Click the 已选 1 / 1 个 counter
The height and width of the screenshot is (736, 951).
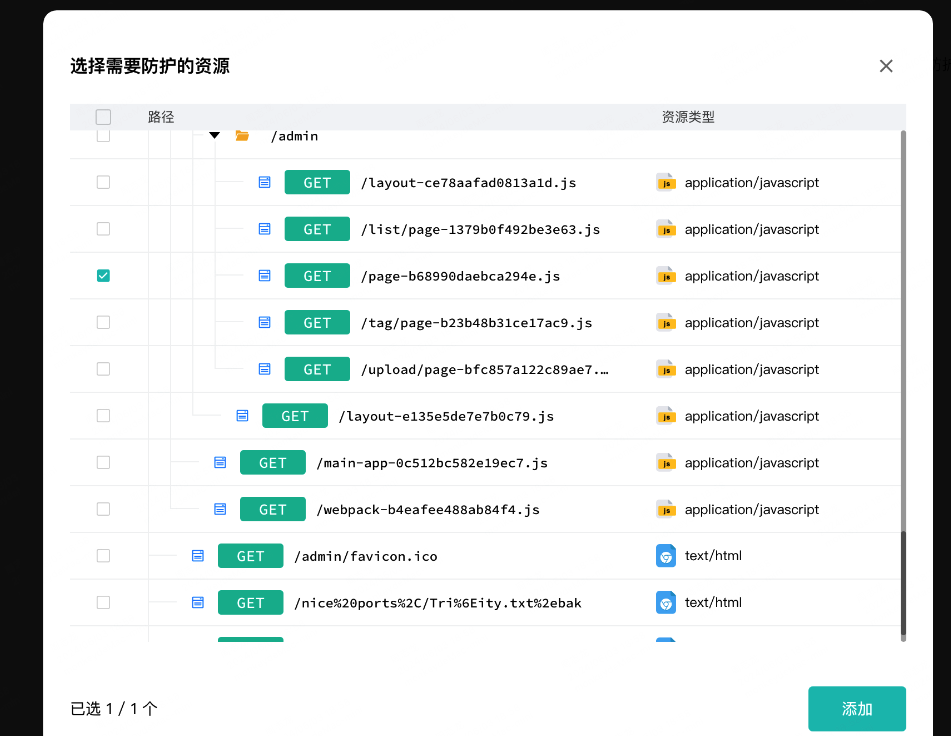coord(114,708)
